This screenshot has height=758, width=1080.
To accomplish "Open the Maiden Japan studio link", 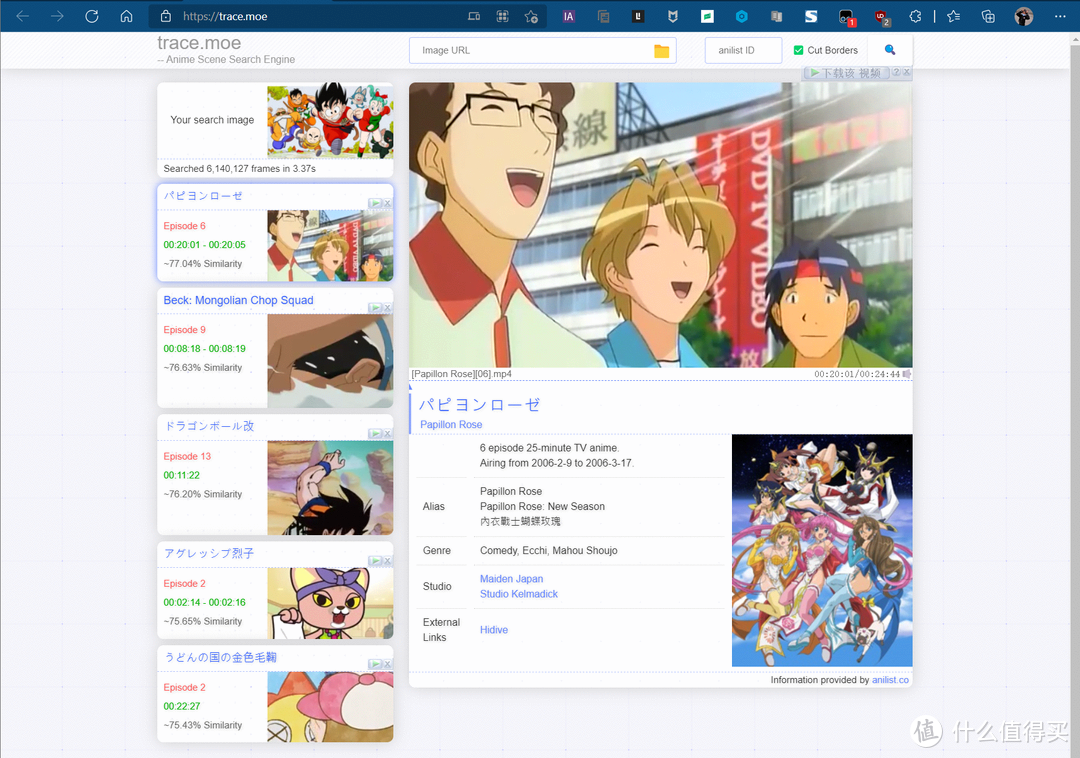I will [511, 579].
